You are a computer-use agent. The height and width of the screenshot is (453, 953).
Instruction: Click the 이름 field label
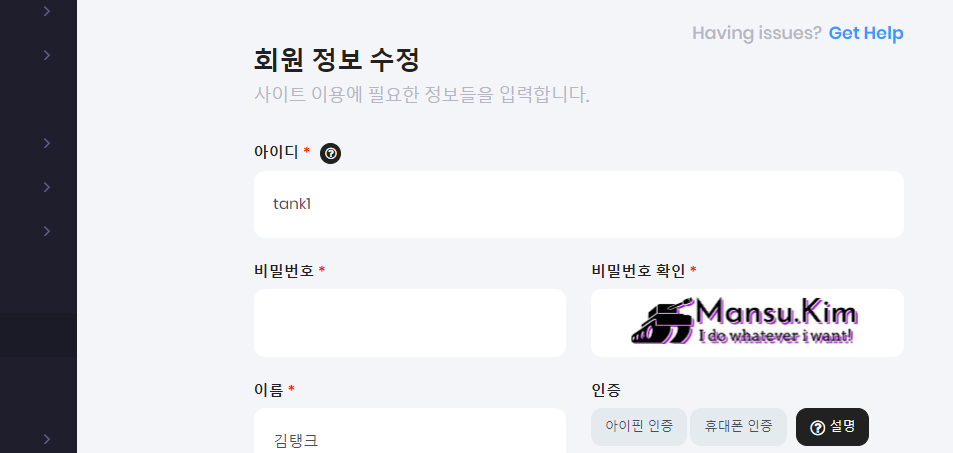point(269,389)
